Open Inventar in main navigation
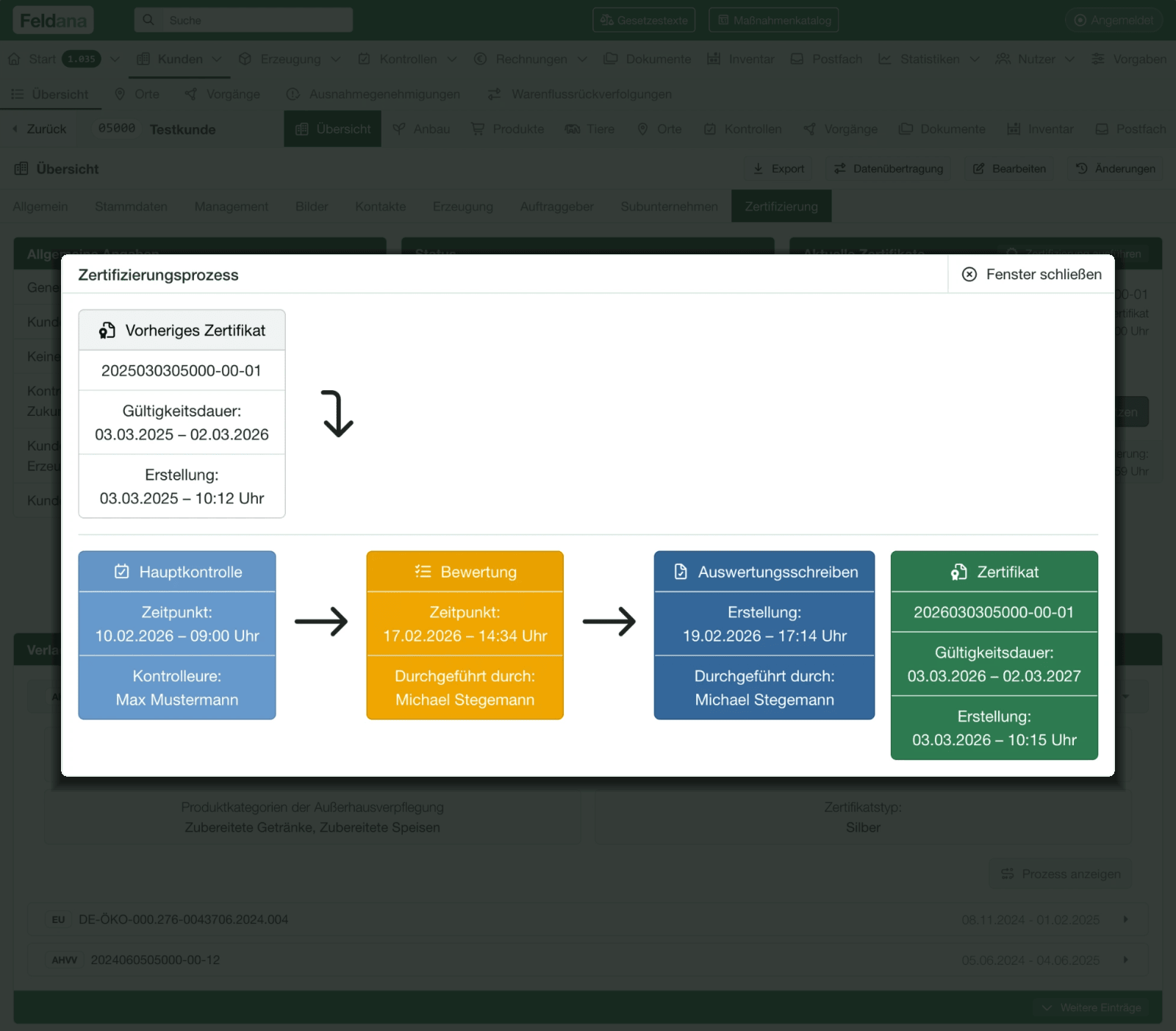This screenshot has height=1031, width=1176. pos(740,59)
